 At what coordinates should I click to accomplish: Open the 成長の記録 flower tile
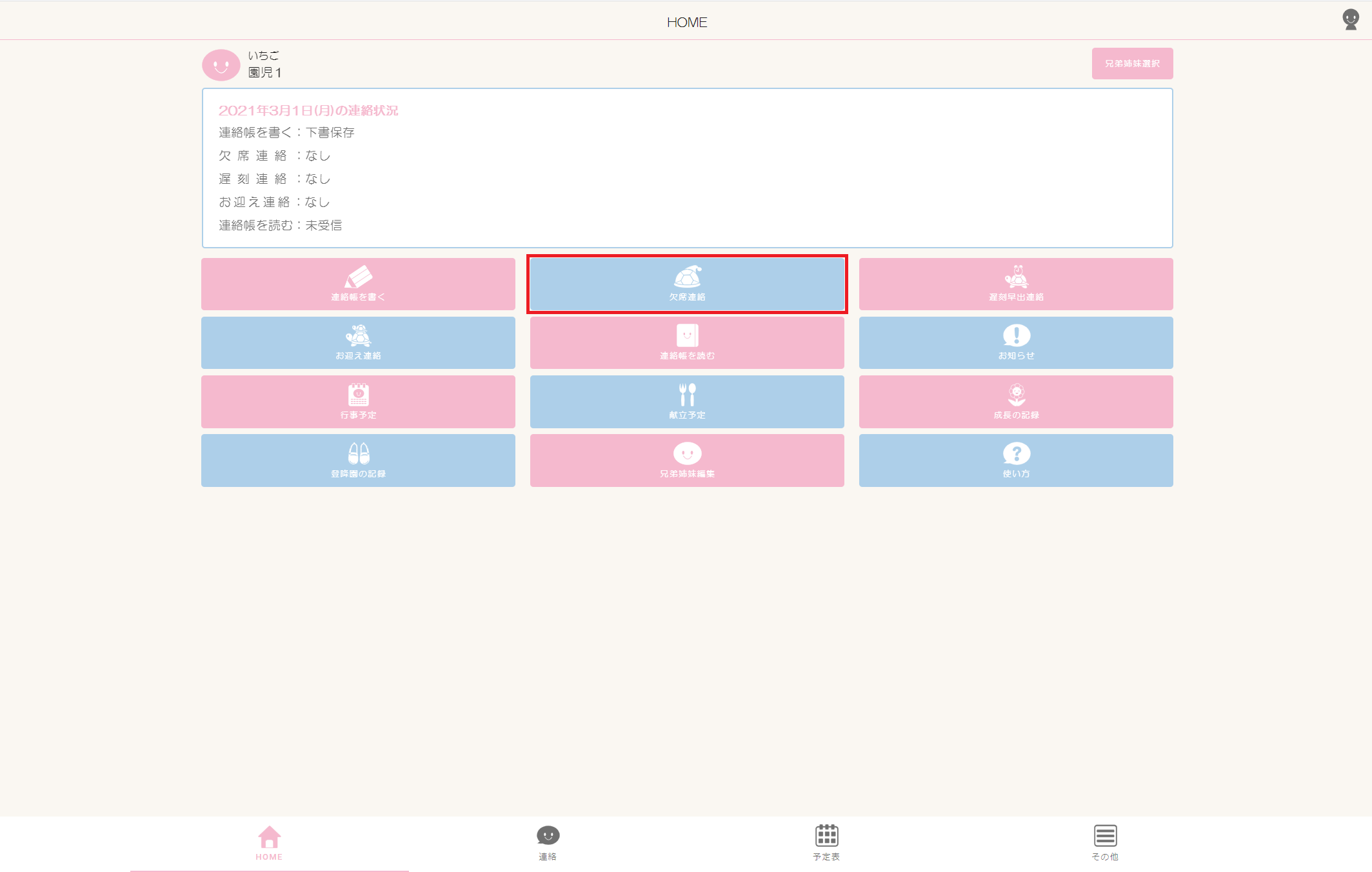(1016, 402)
